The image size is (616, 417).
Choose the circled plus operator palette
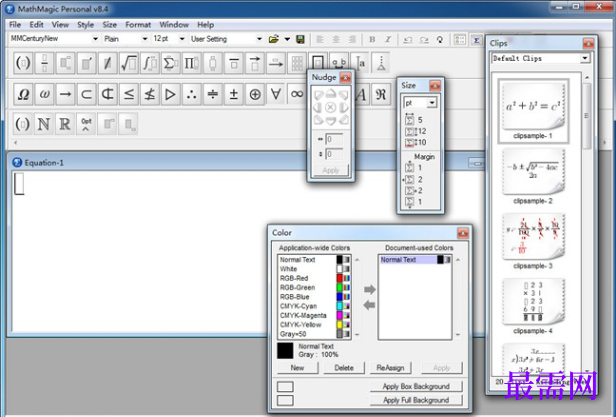pyautogui.click(x=255, y=94)
